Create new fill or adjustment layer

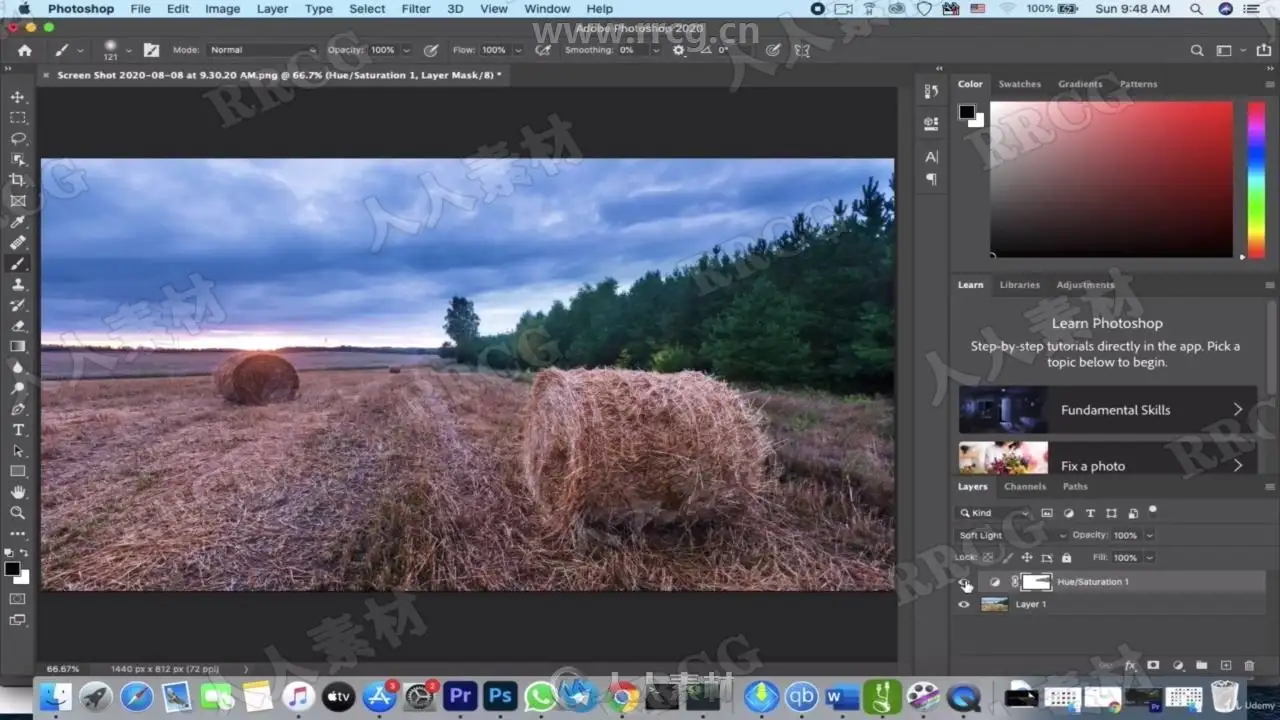click(x=1177, y=665)
